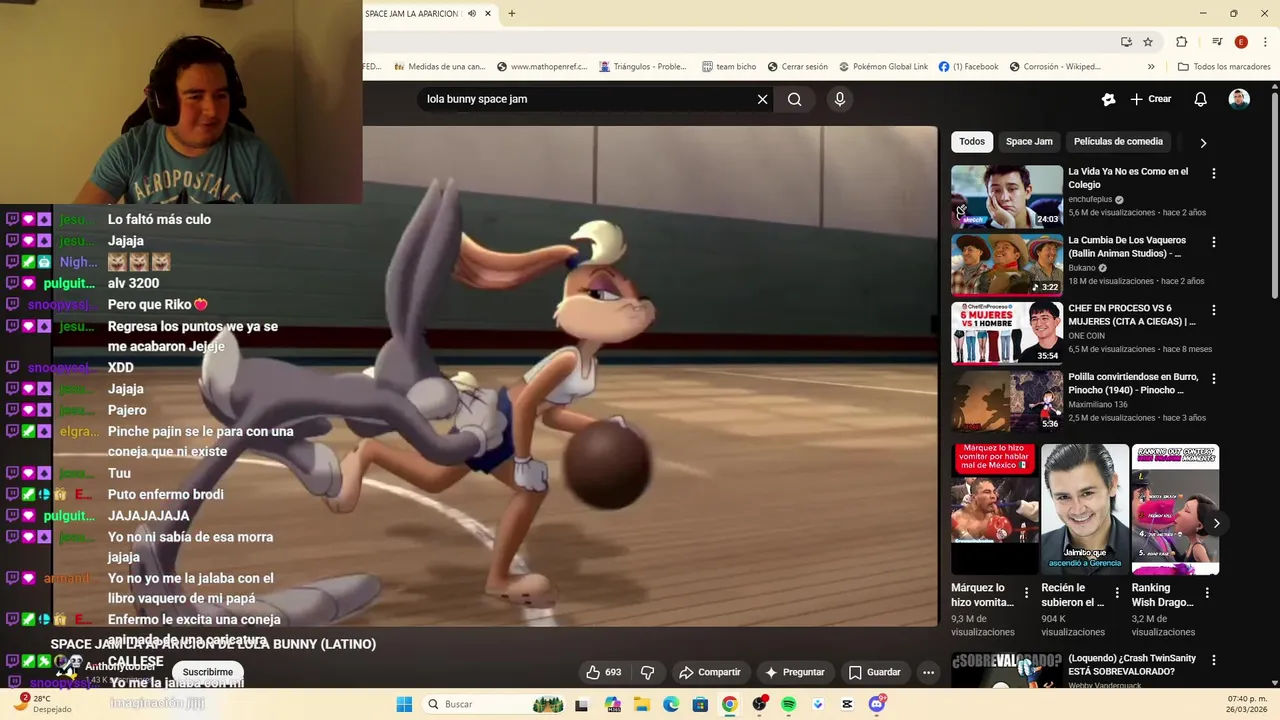Open the Todos los marcadores folder
1280x720 pixels.
coord(1224,67)
